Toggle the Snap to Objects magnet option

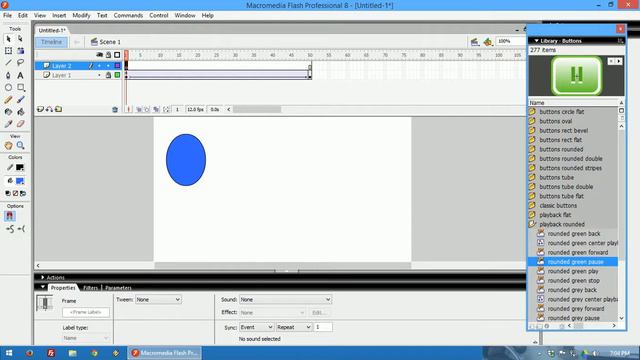[10, 216]
